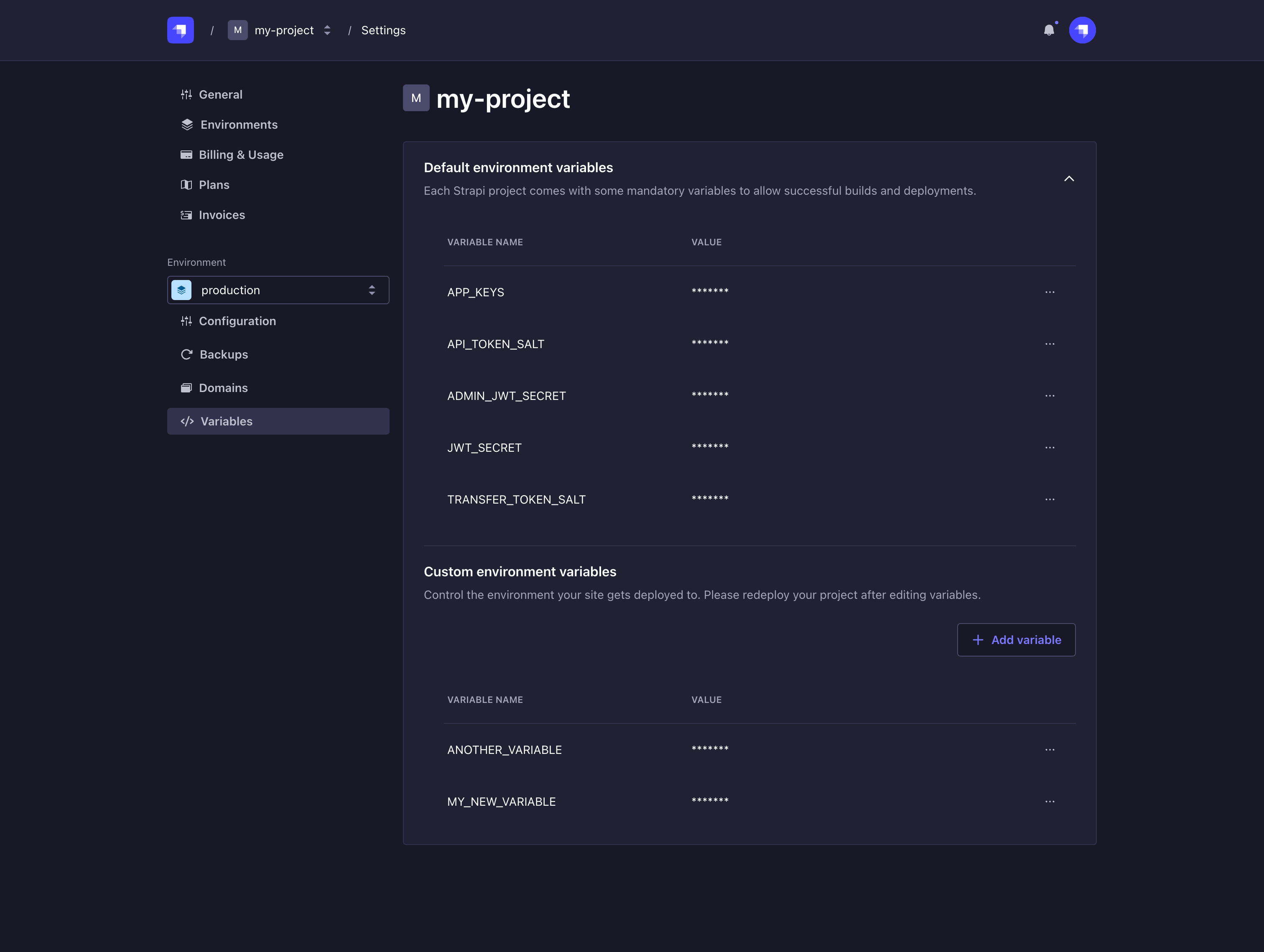The image size is (1264, 952).
Task: Open the user avatar menu
Action: click(x=1082, y=30)
